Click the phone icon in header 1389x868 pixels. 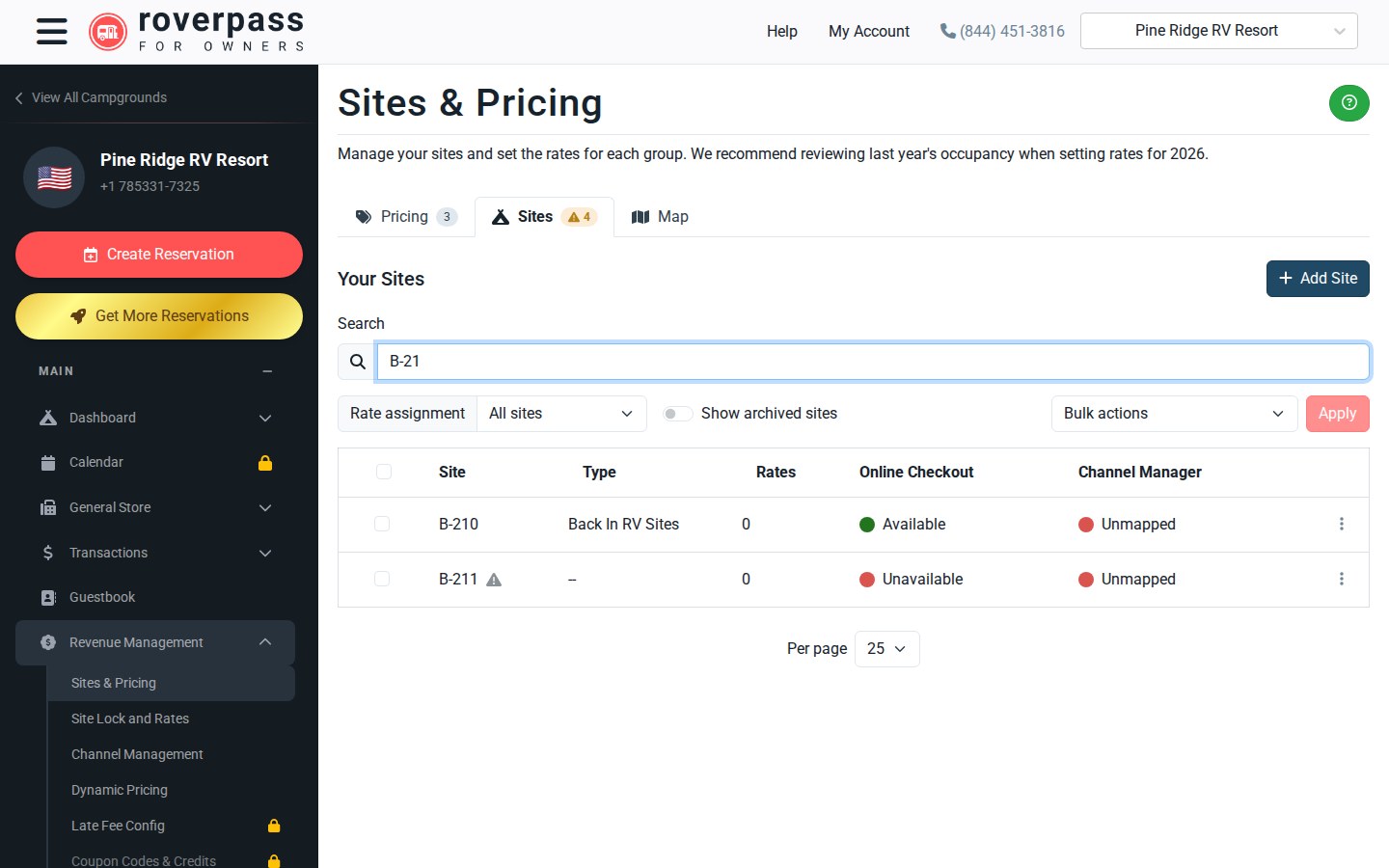(x=947, y=31)
